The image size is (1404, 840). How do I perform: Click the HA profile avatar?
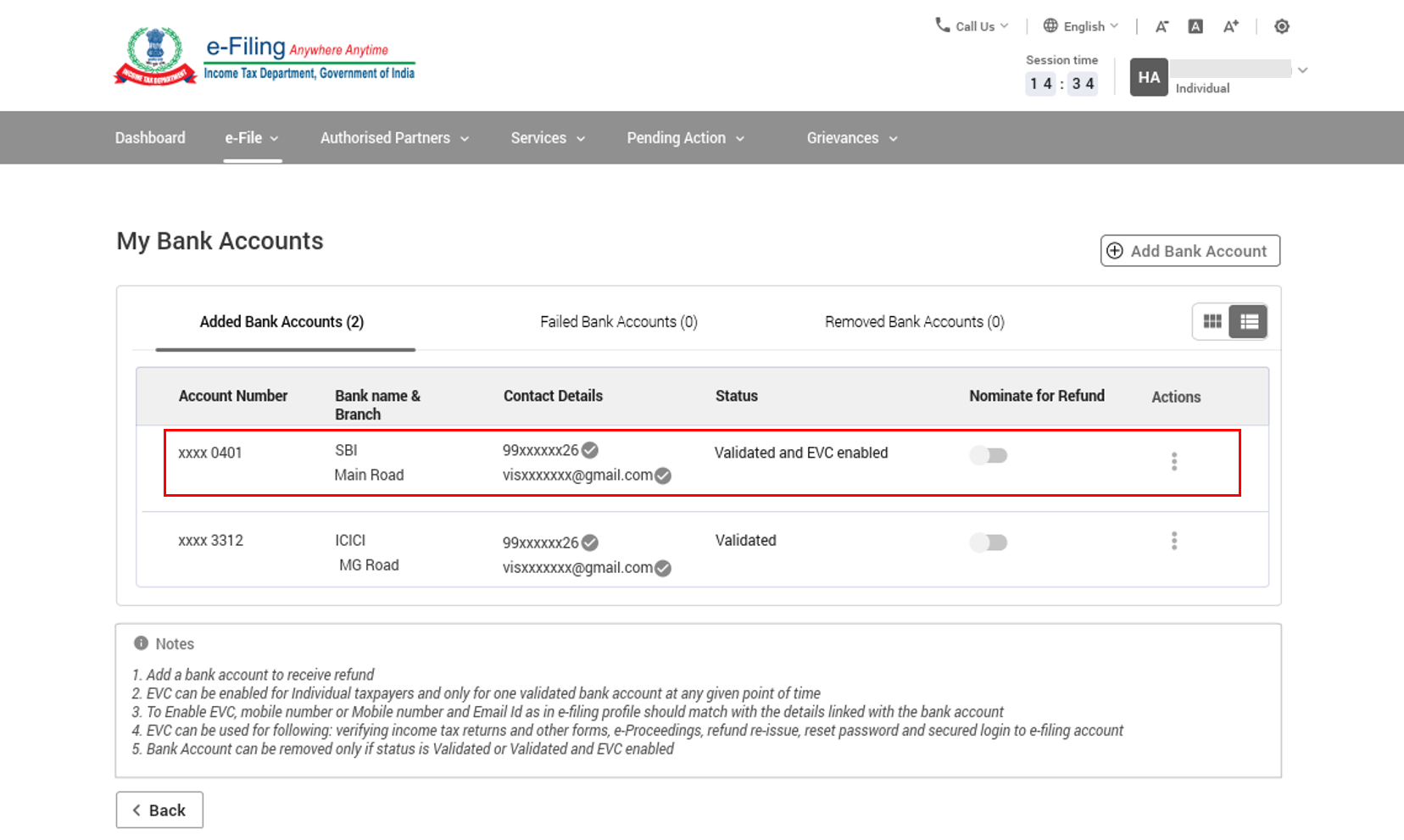[1149, 77]
